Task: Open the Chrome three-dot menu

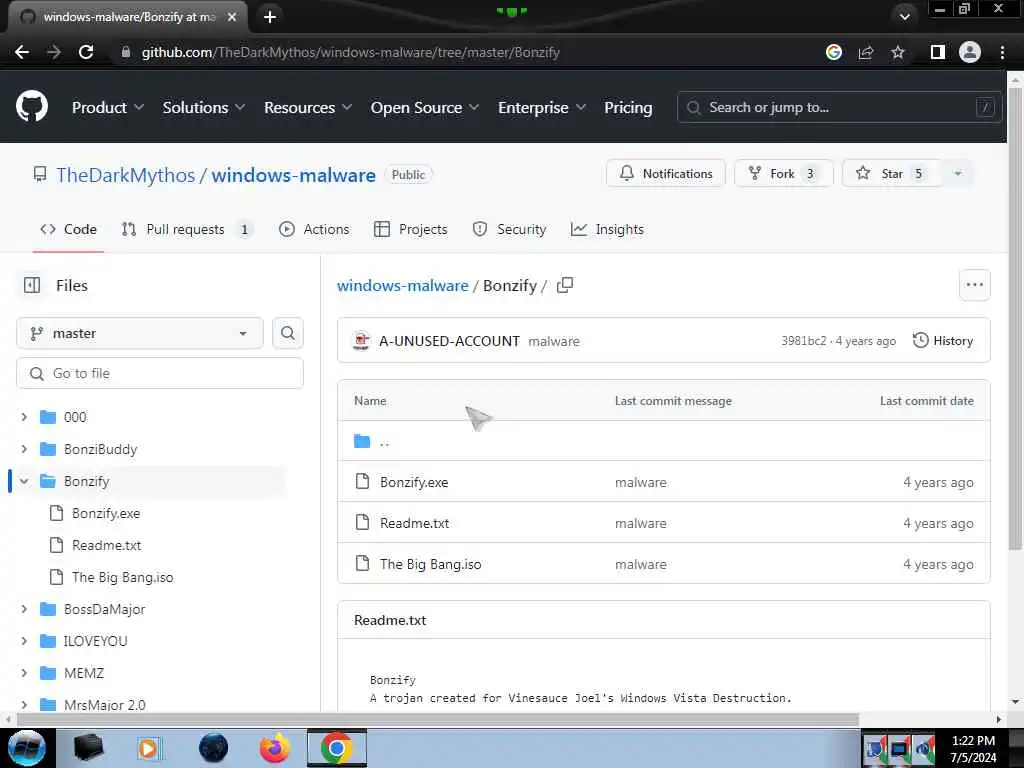Action: point(1002,52)
